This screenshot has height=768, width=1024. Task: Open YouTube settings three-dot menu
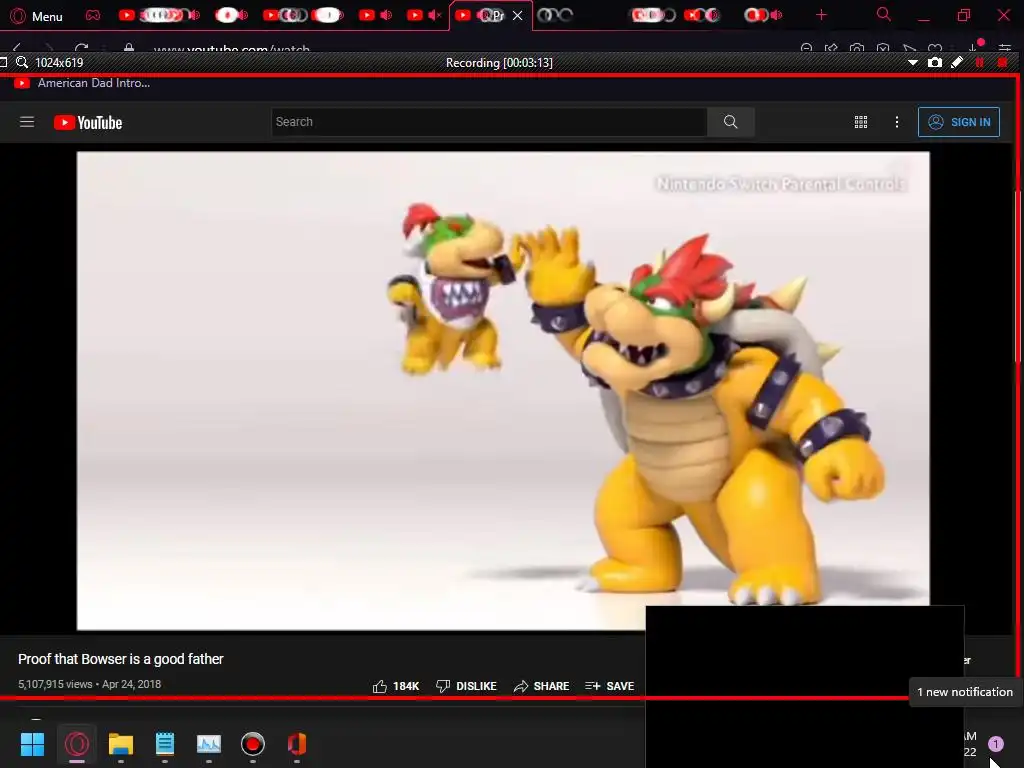[x=897, y=122]
